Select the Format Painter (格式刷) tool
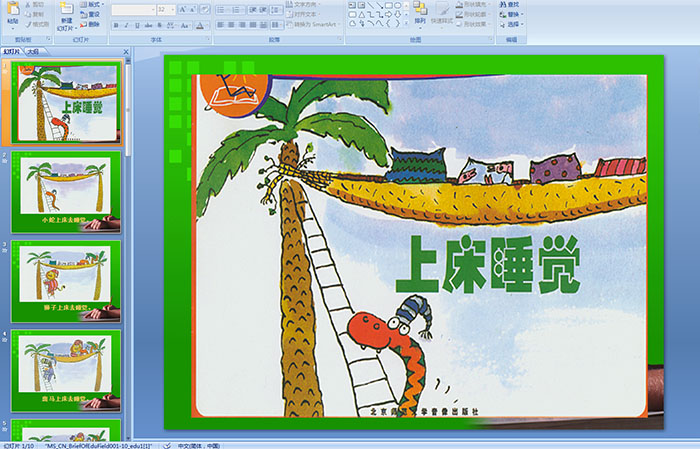Screen dimensions: 700x449 pyautogui.click(x=37, y=24)
